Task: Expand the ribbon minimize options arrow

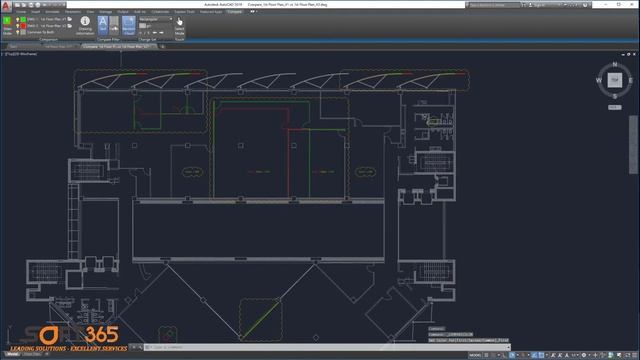Action: (x=253, y=12)
